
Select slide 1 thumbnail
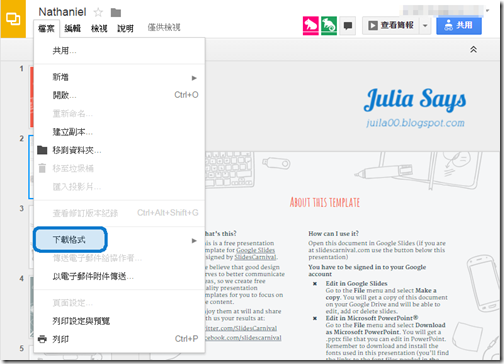pos(31,97)
